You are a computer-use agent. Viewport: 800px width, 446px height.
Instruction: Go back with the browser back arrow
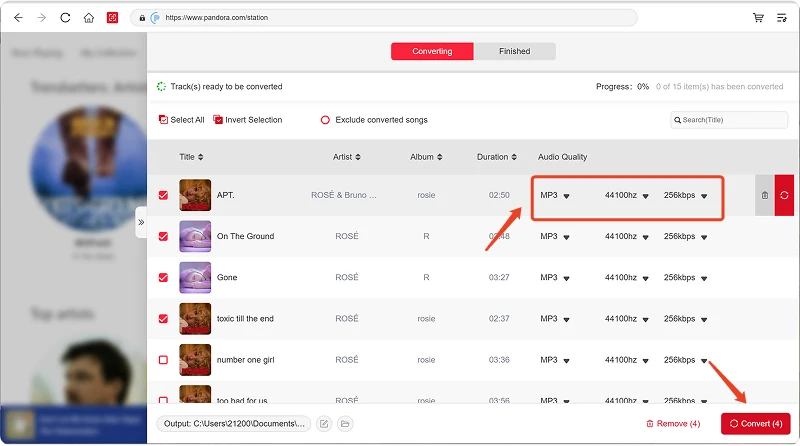click(18, 18)
